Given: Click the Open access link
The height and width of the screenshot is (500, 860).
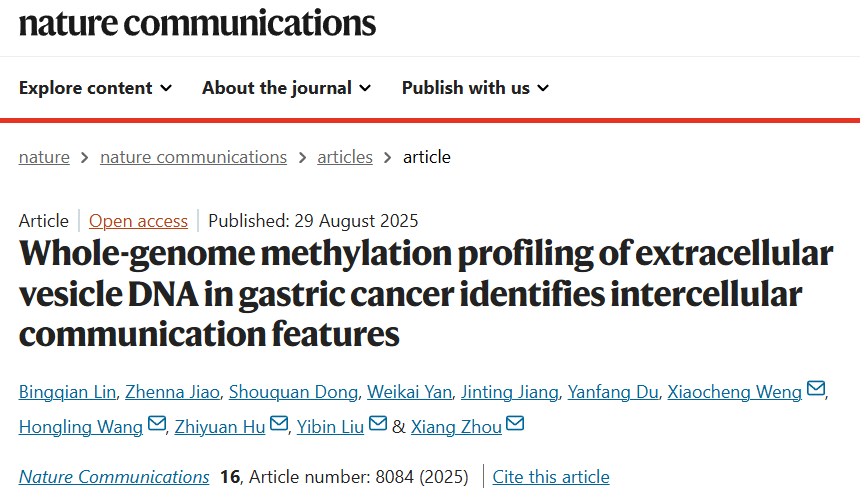Looking at the screenshot, I should (x=138, y=221).
